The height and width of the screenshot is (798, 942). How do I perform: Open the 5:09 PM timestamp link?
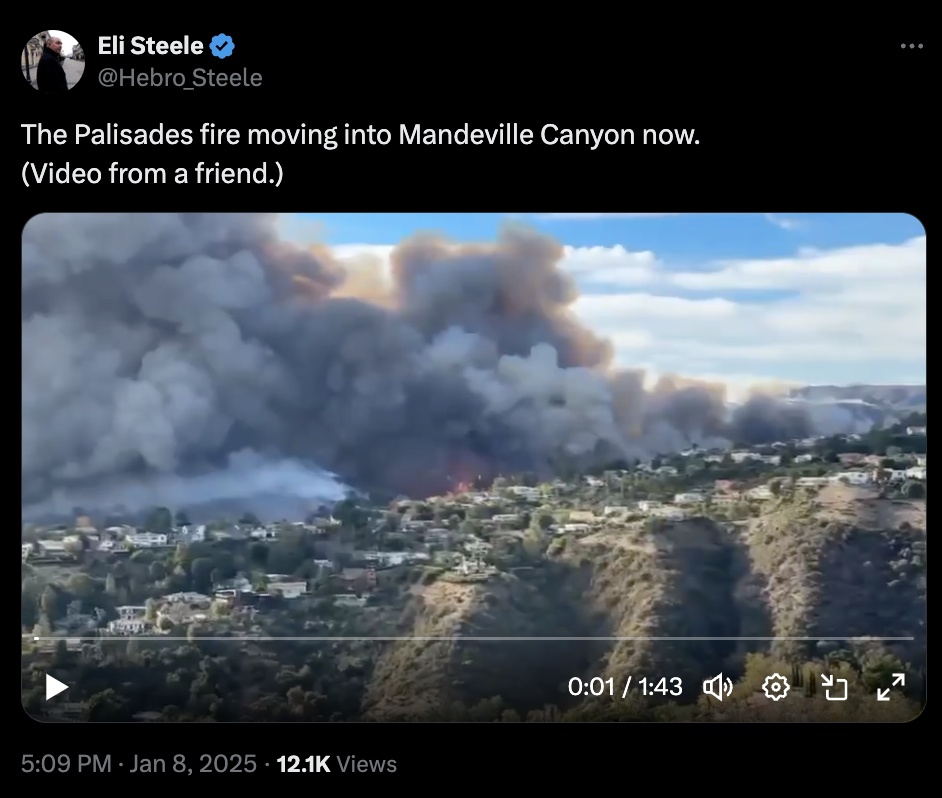click(x=66, y=764)
